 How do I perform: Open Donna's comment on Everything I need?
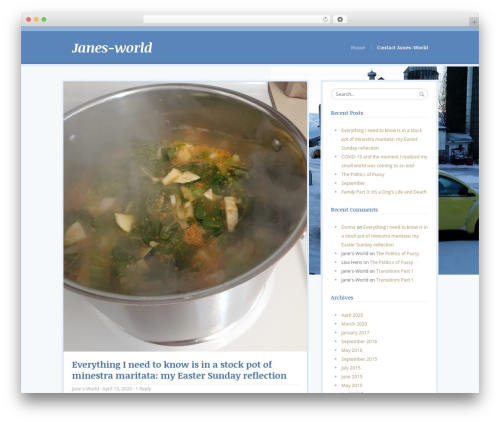tap(384, 236)
